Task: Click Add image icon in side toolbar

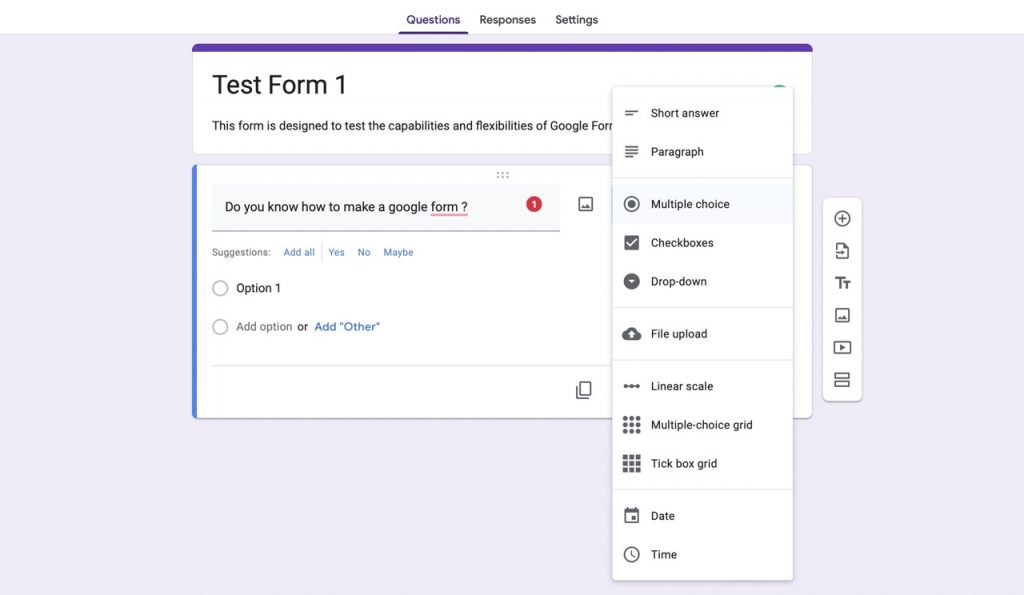Action: coord(842,315)
